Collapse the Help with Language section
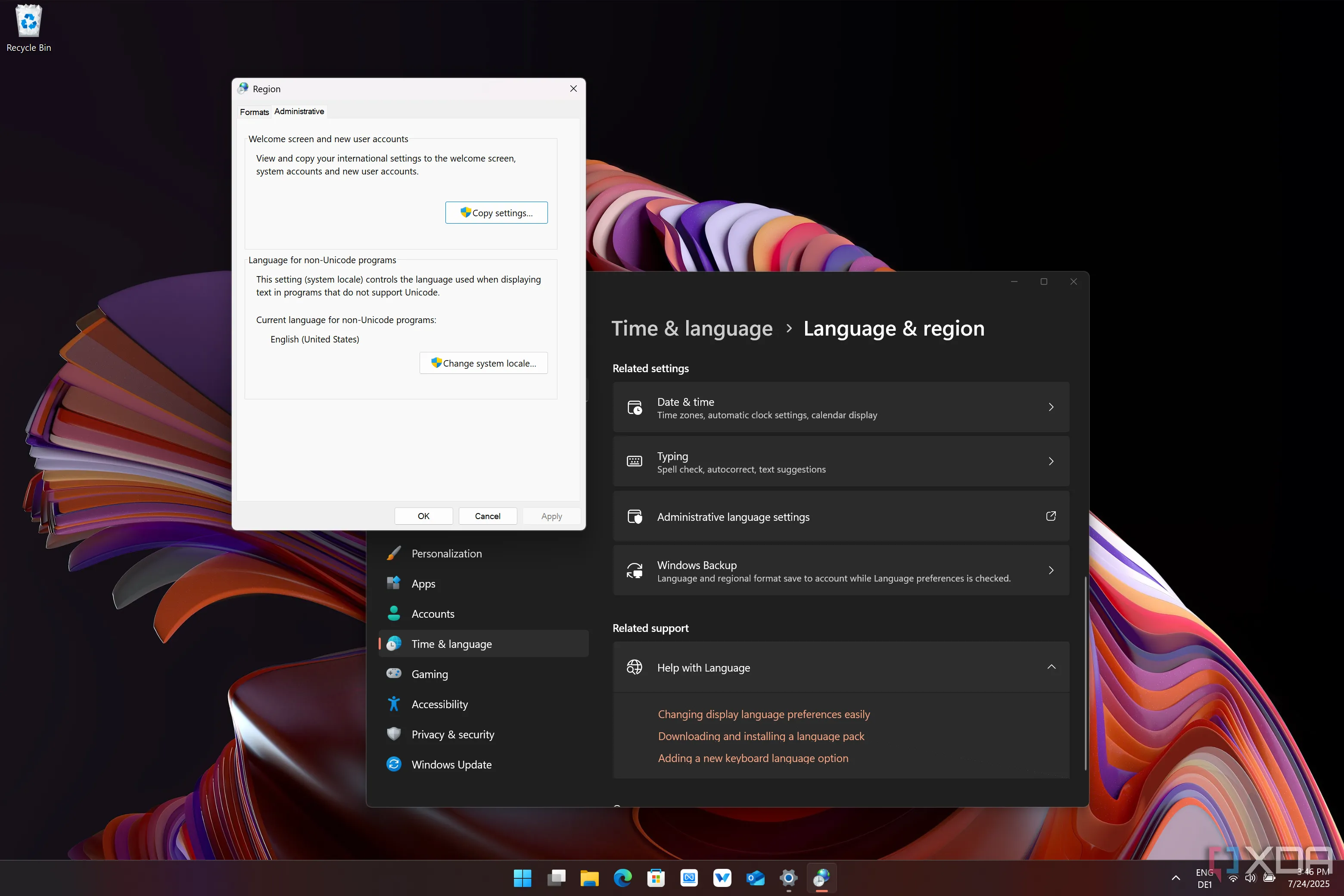Viewport: 1344px width, 896px height. click(x=1051, y=667)
